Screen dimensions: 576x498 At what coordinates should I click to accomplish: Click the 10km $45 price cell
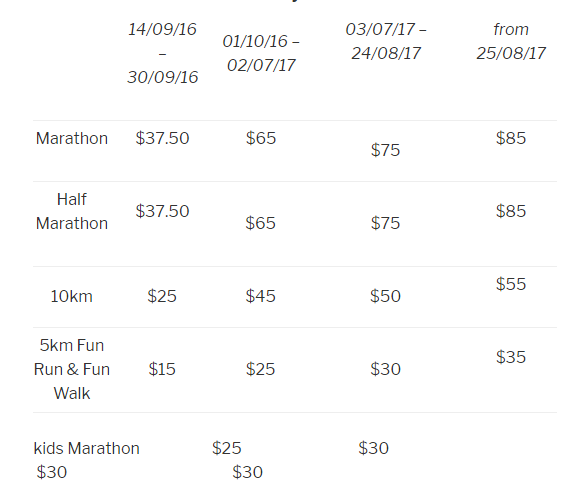point(260,296)
